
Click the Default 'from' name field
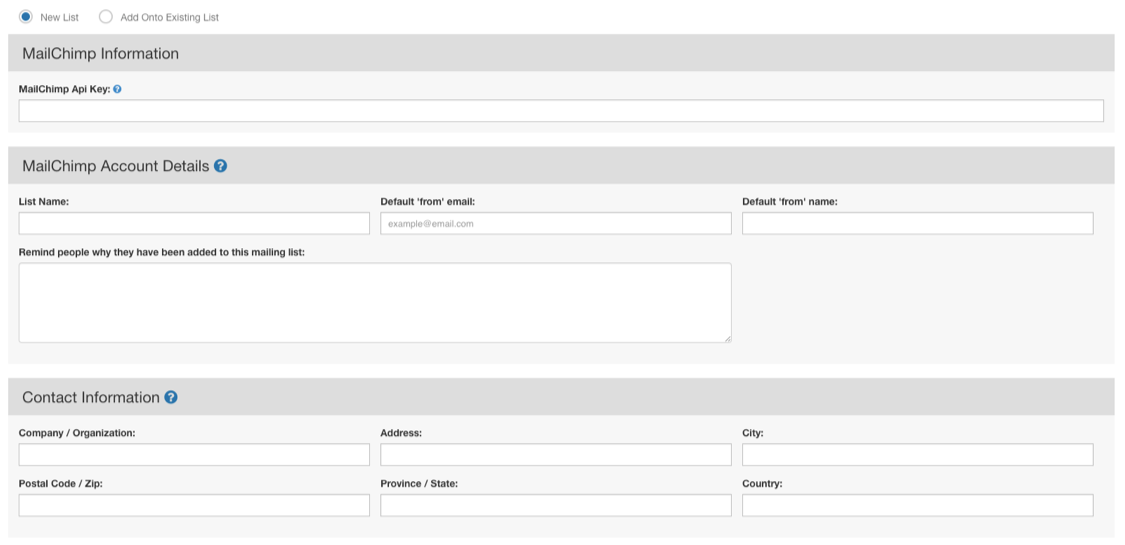click(918, 223)
